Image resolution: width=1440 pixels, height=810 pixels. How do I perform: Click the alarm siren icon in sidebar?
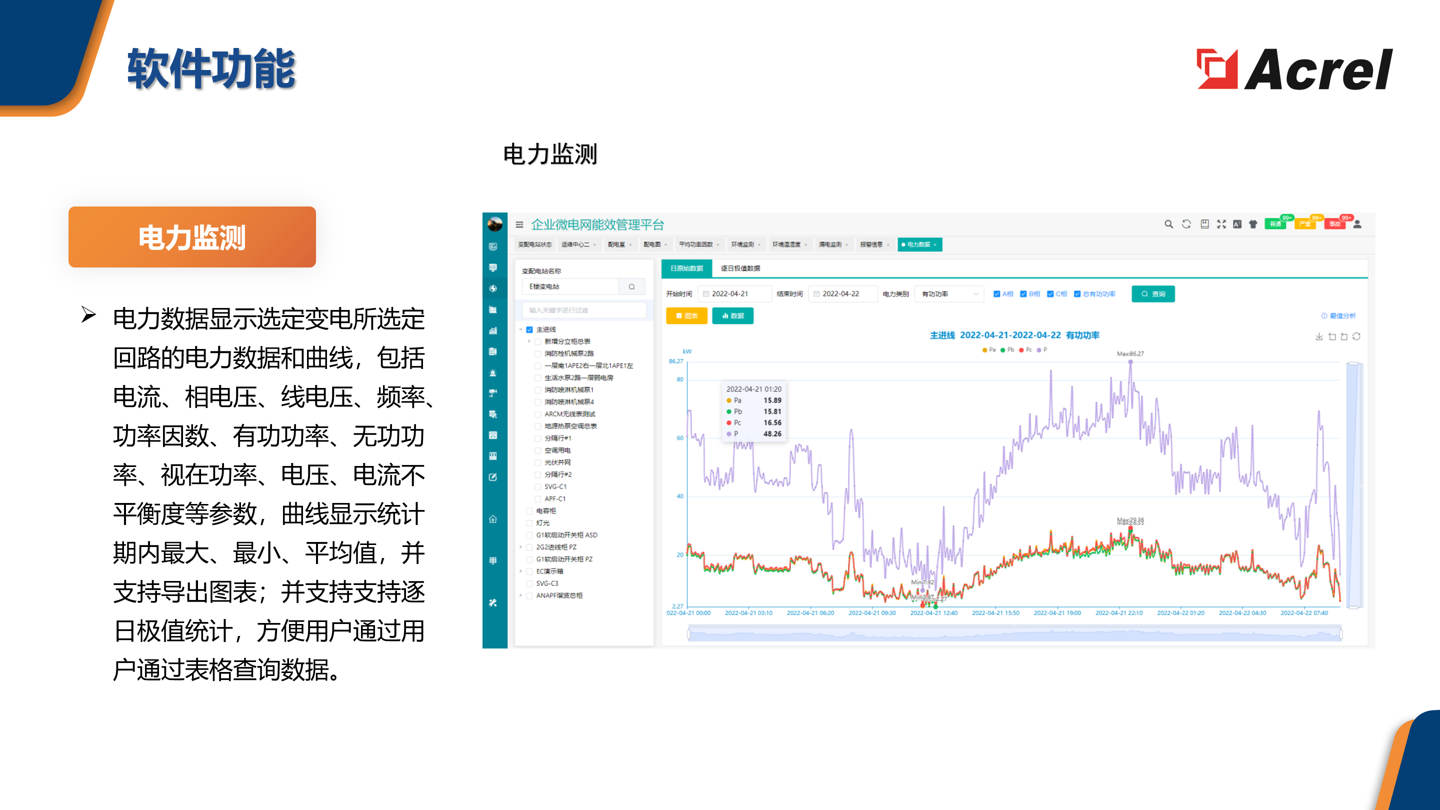(x=493, y=372)
